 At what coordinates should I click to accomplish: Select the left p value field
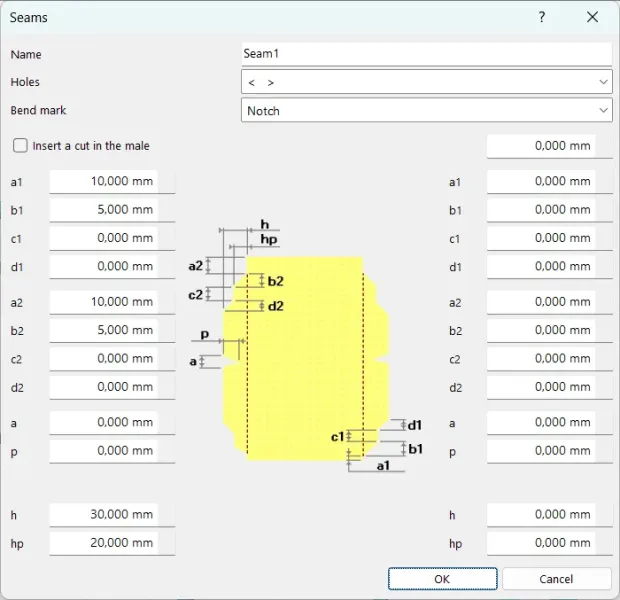(x=112, y=451)
